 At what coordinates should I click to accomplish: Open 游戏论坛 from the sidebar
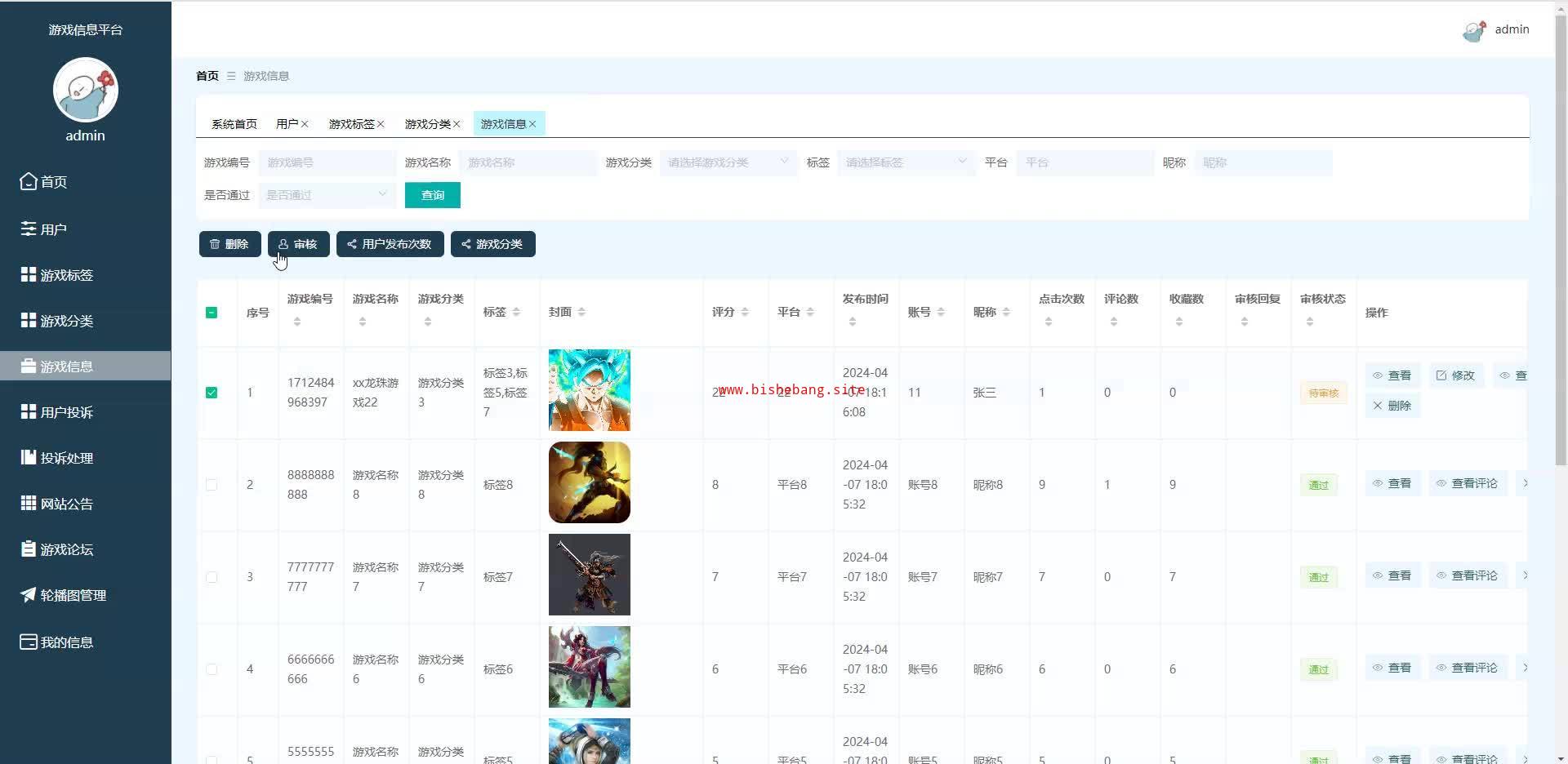pos(66,549)
